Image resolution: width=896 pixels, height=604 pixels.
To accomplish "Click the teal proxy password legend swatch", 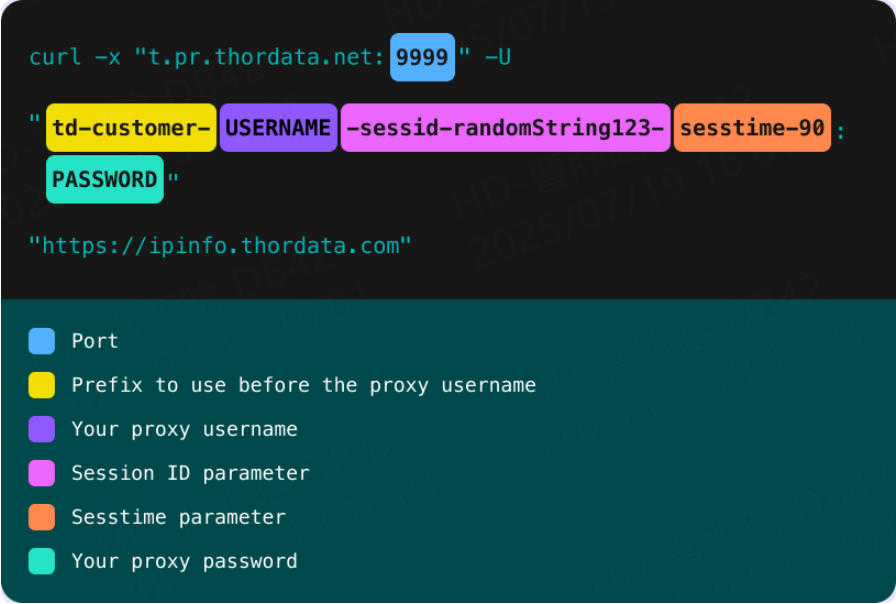I will [42, 561].
